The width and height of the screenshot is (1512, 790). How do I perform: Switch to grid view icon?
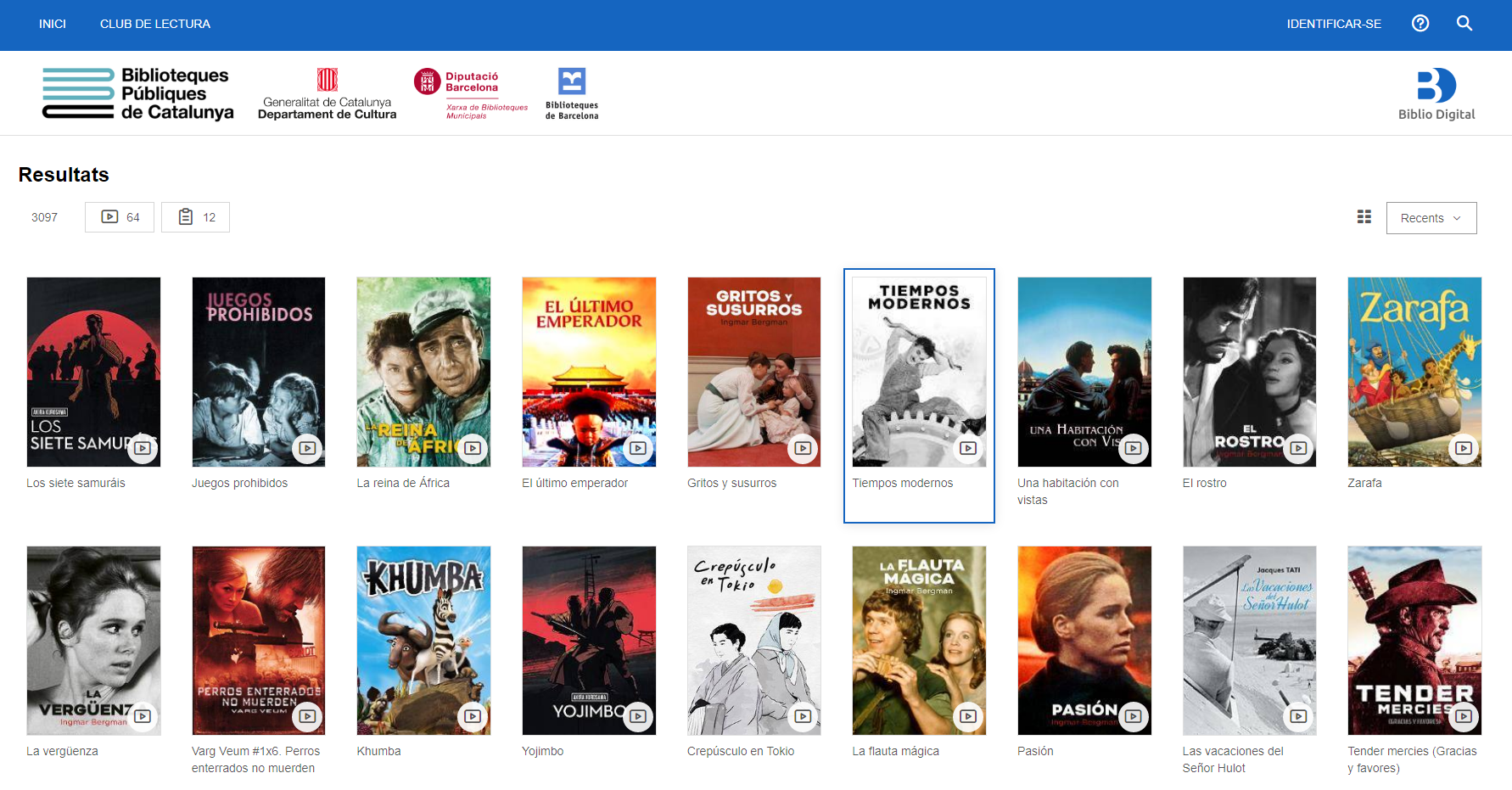point(1364,217)
